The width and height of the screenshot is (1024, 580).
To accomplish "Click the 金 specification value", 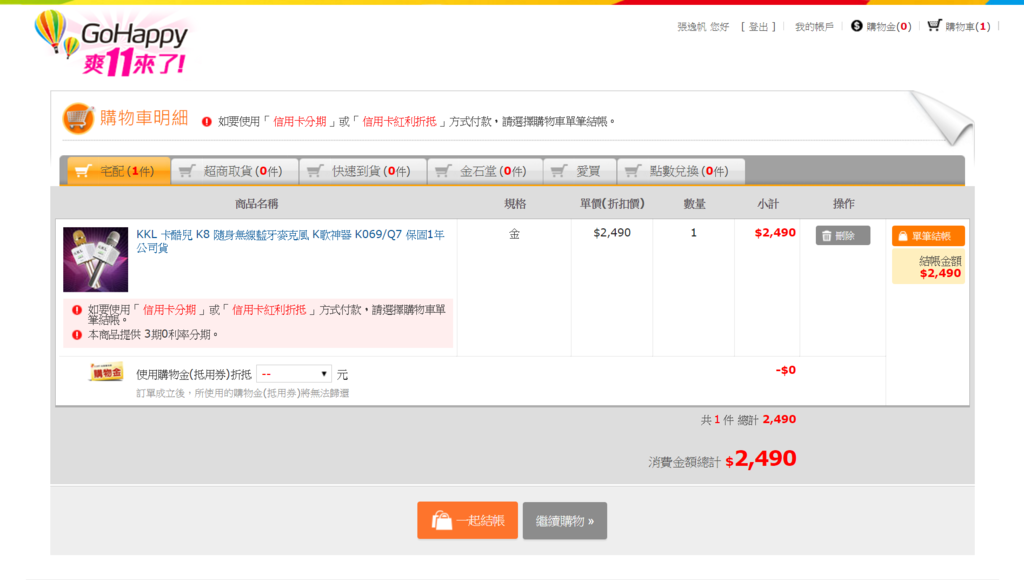I will coord(515,233).
